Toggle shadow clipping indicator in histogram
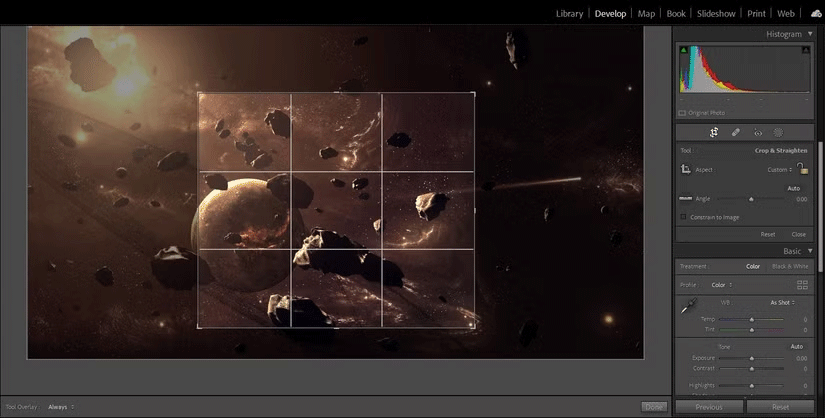825x418 pixels. (683, 50)
